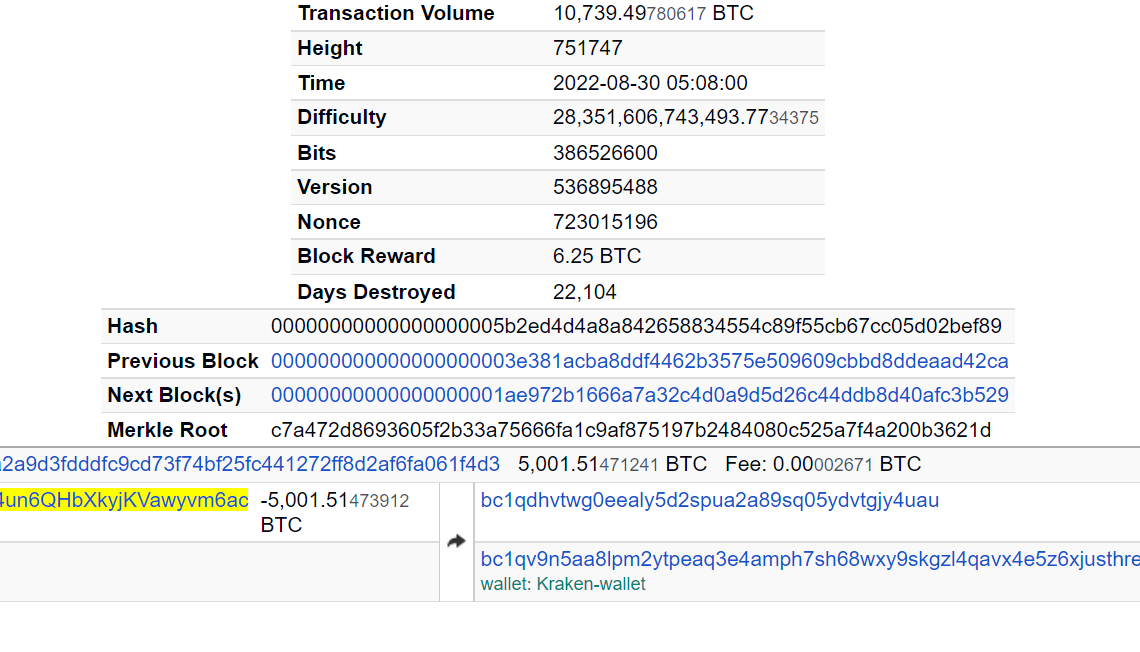Click the Days Destroyed value 22,104

[x=585, y=292]
